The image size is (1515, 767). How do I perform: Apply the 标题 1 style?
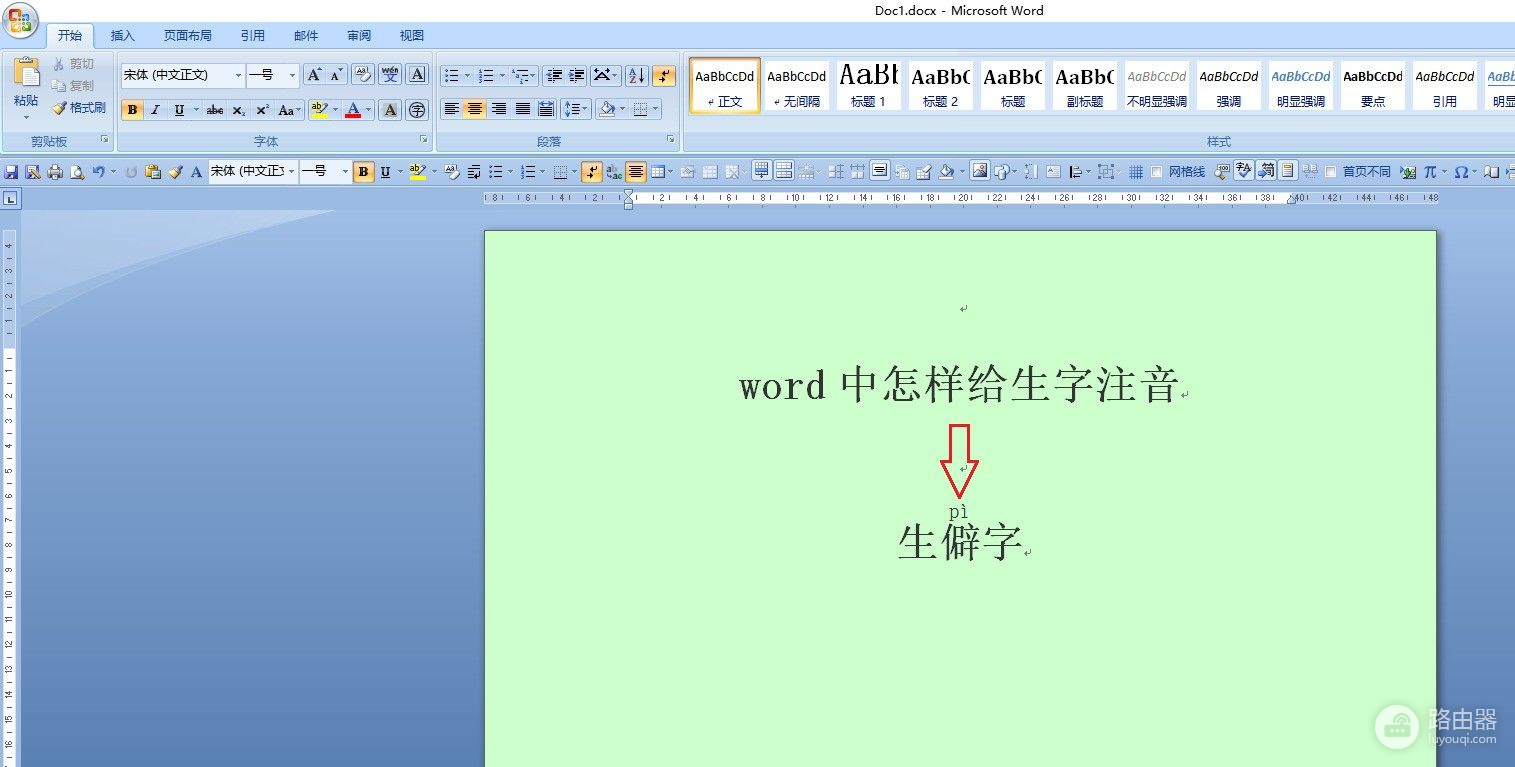tap(868, 85)
